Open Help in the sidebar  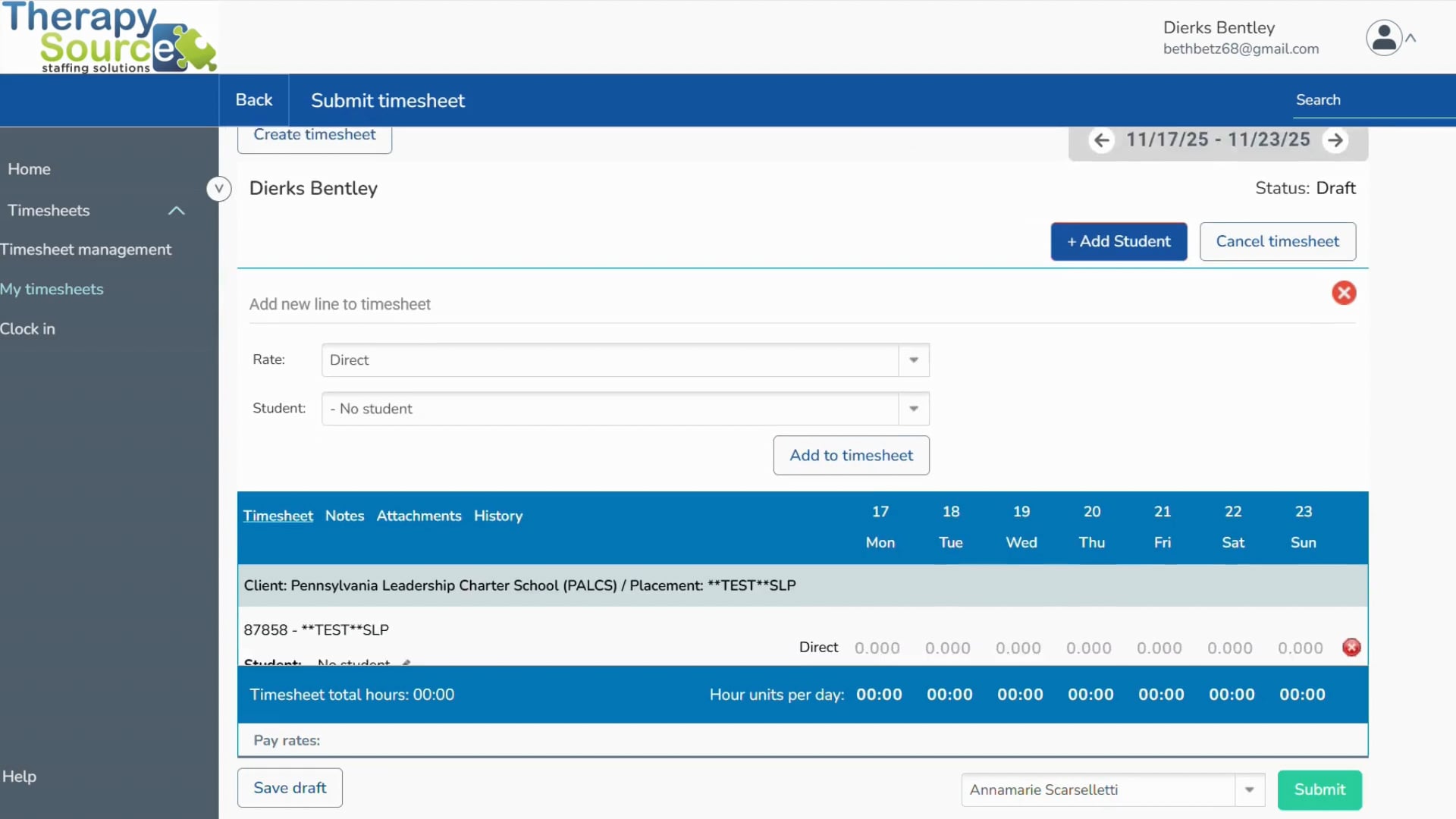pyautogui.click(x=19, y=777)
